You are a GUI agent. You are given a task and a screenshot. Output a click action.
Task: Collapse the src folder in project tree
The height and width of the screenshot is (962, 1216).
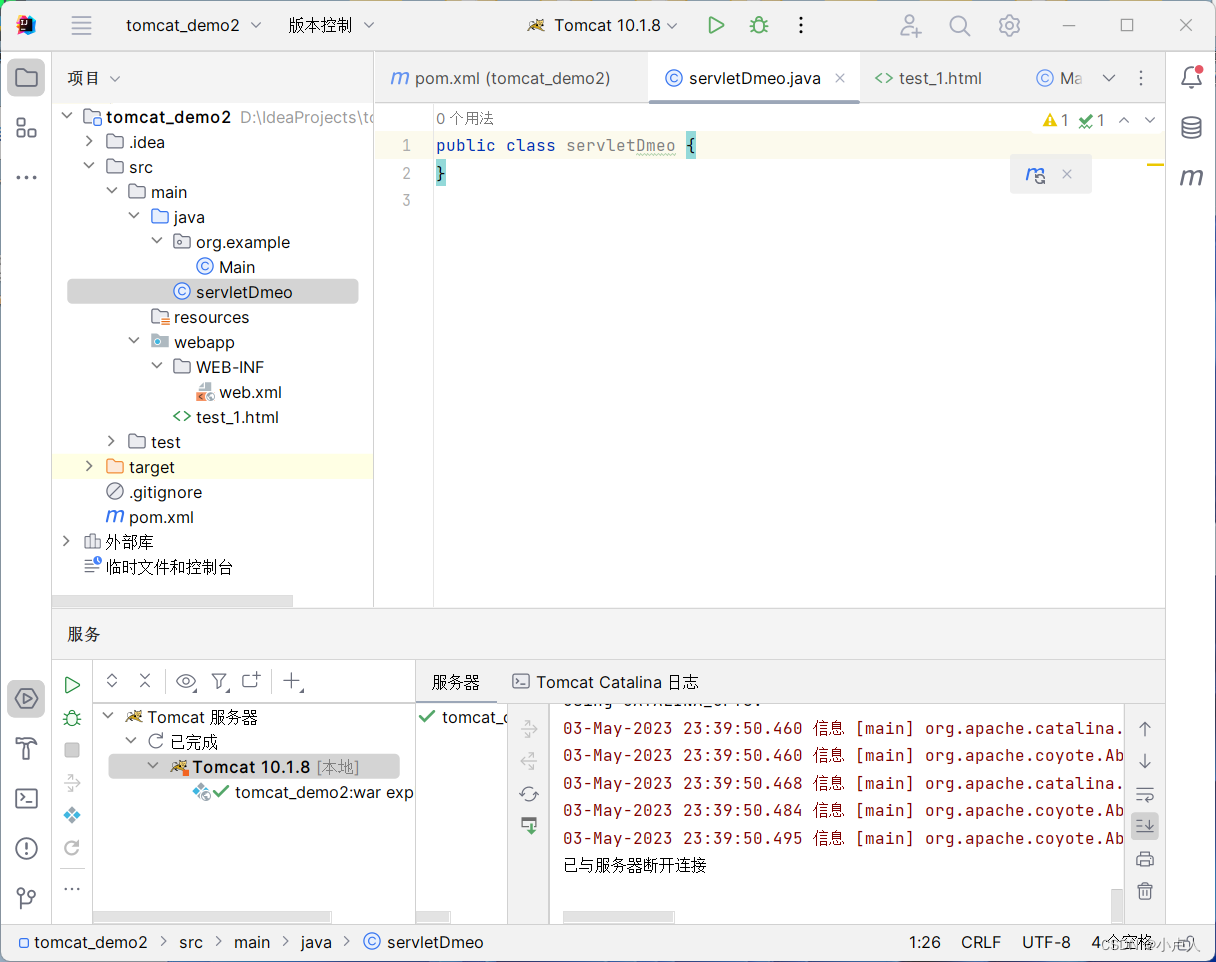tap(89, 166)
